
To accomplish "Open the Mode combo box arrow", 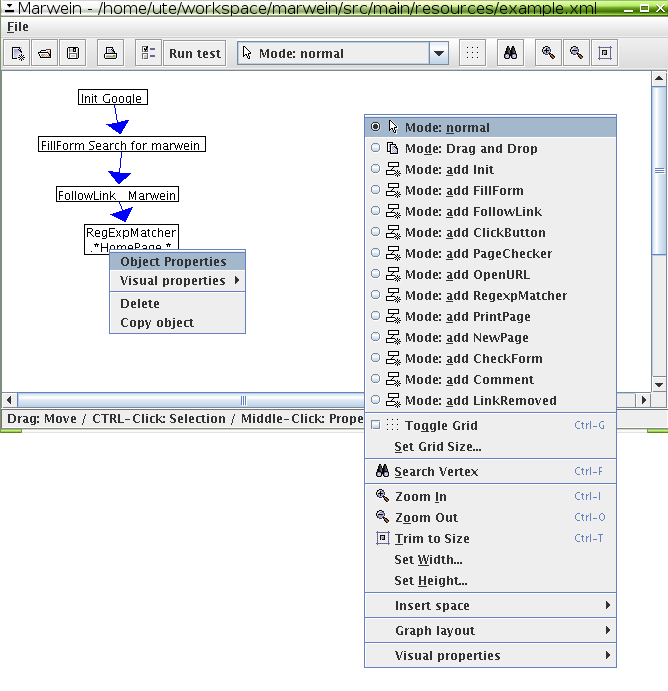I will click(x=438, y=53).
